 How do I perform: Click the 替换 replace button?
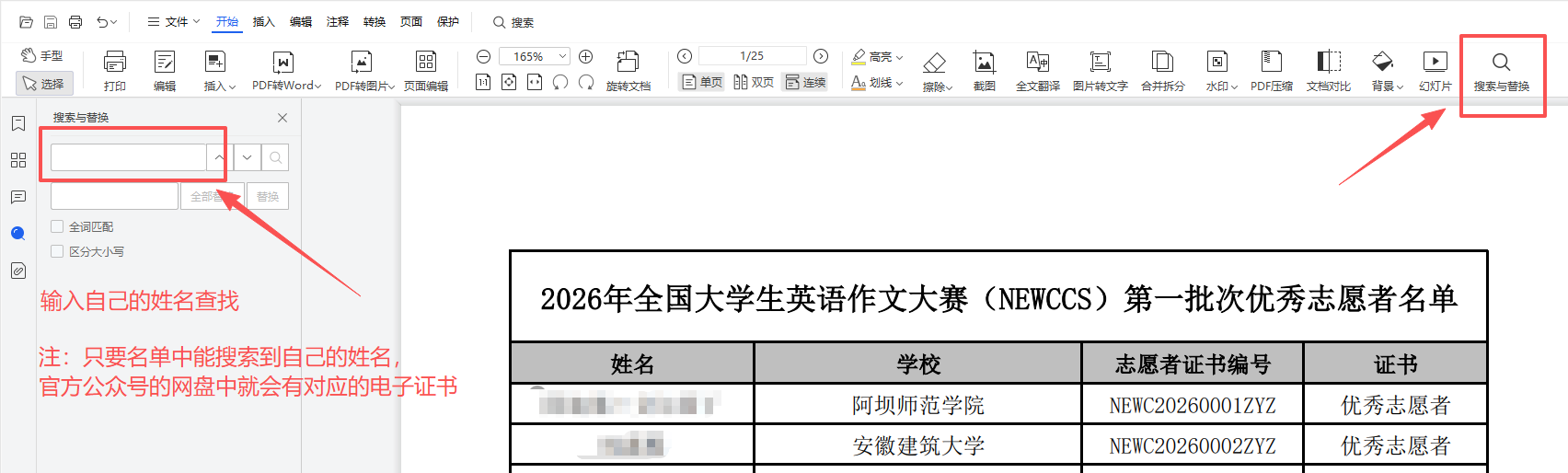[x=268, y=196]
